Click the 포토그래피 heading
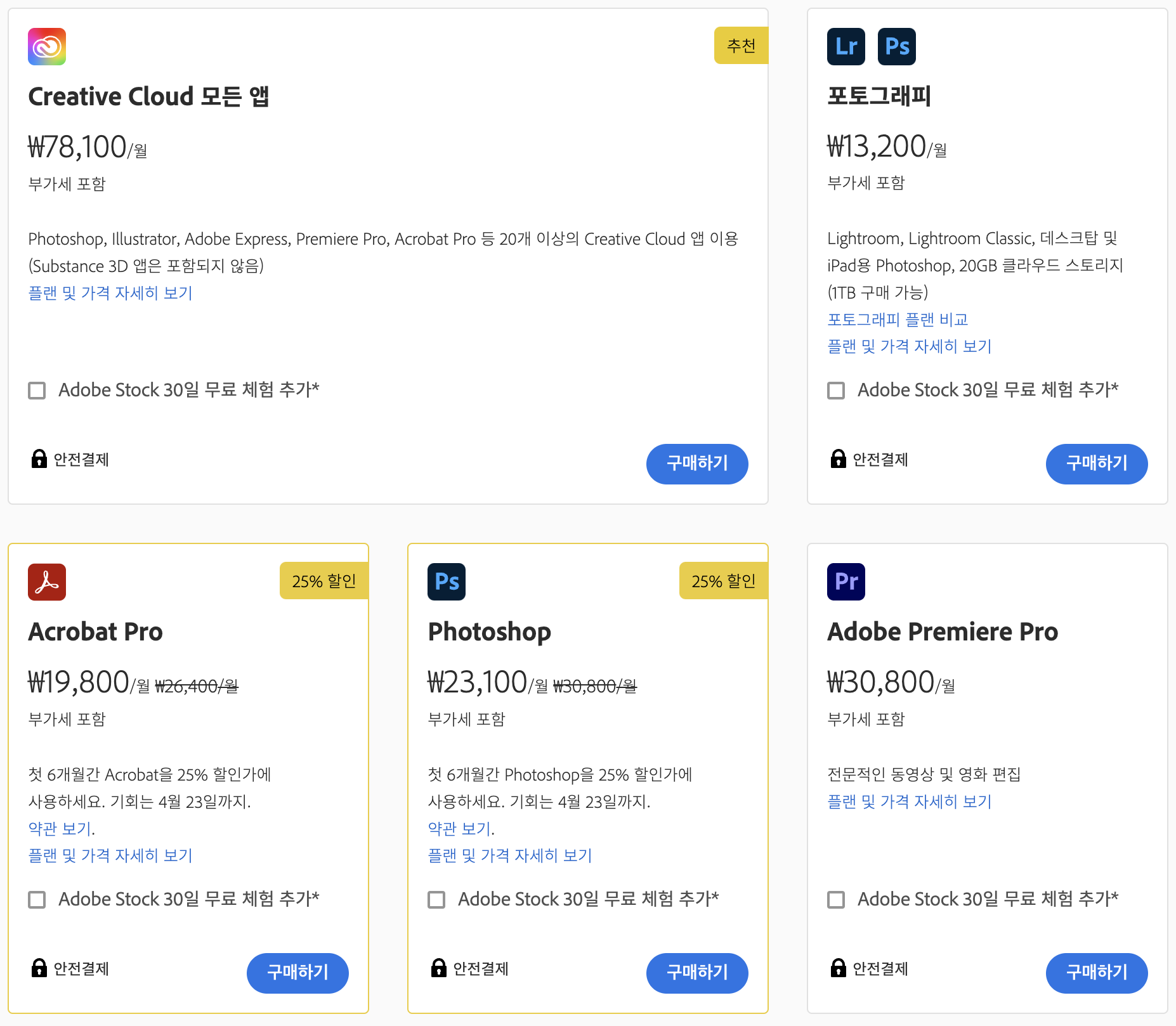Viewport: 1176px width, 1026px height. click(879, 96)
